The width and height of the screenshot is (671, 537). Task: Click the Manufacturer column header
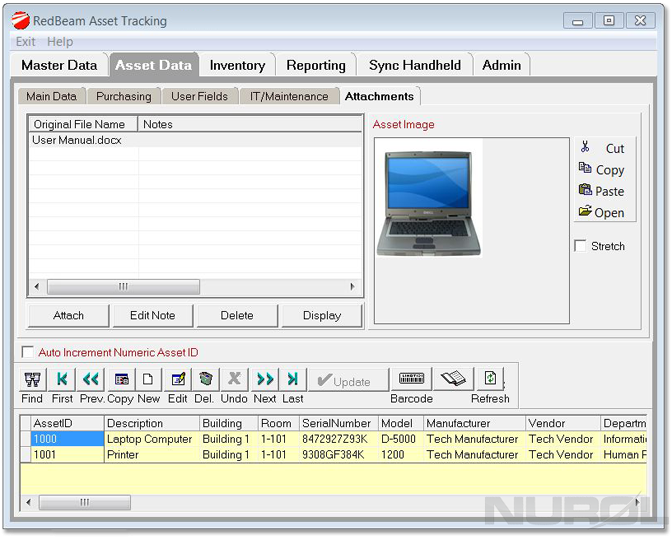click(x=474, y=423)
